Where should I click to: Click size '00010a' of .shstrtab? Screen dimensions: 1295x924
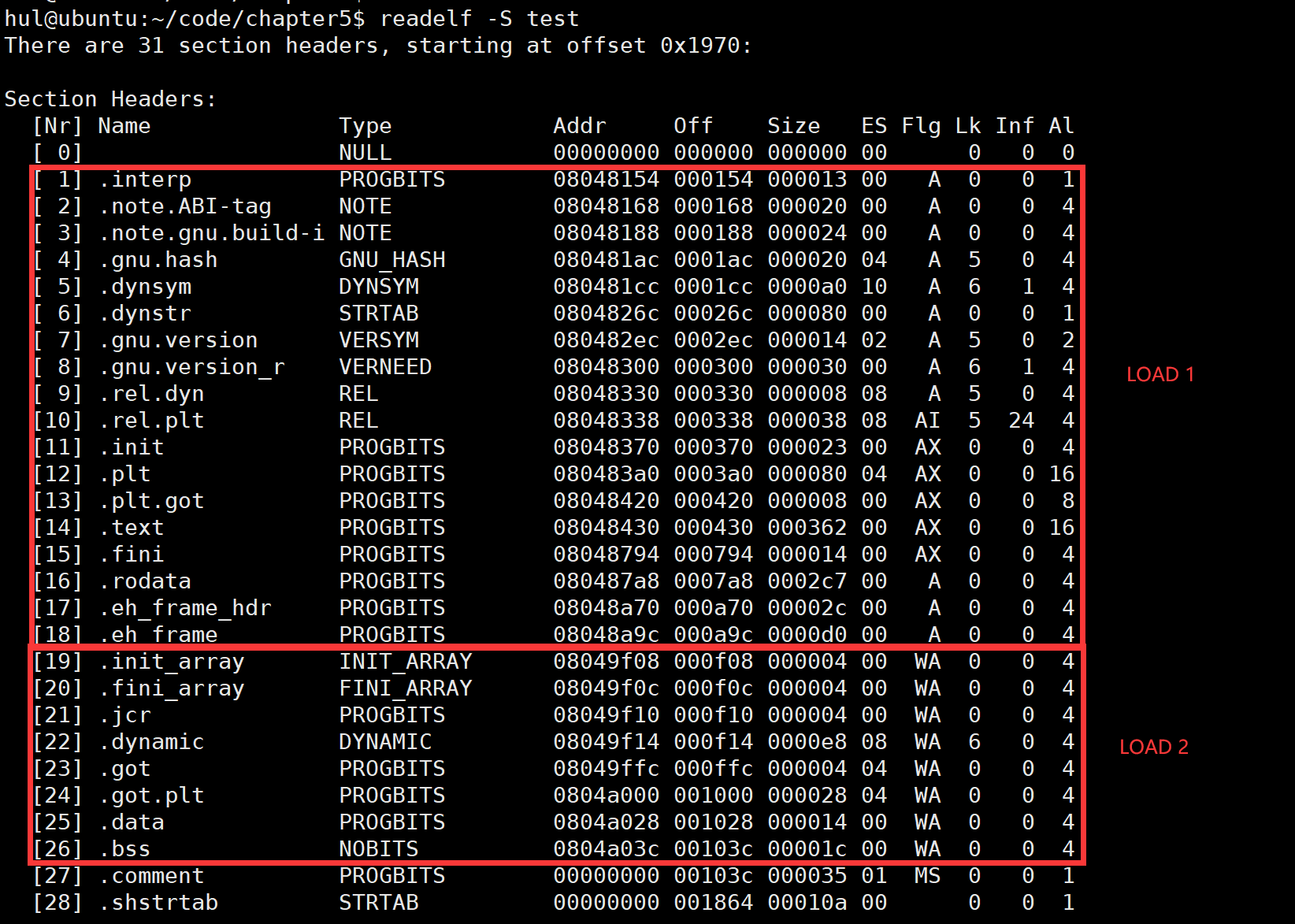807,903
